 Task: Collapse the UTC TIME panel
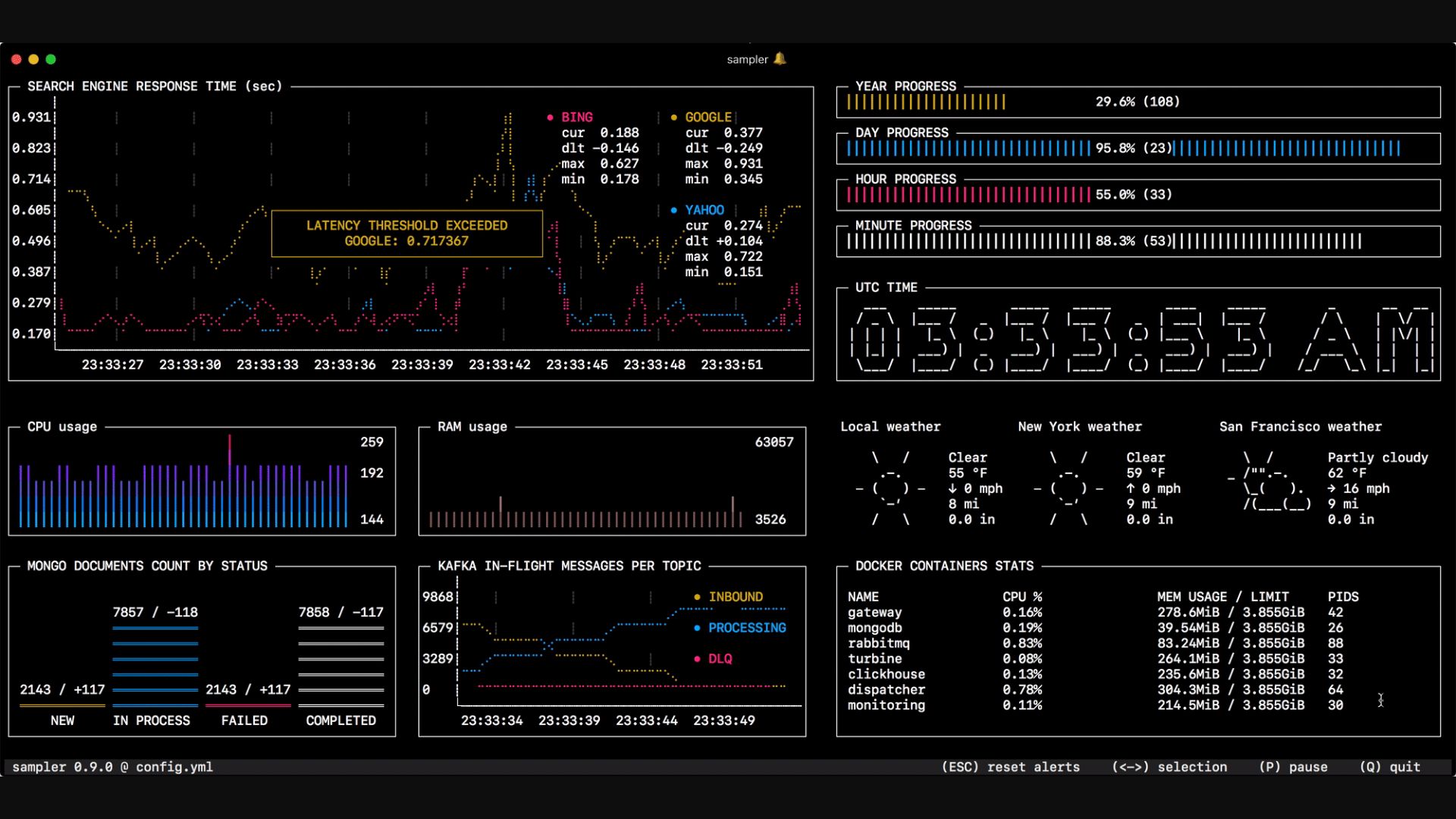pos(885,287)
